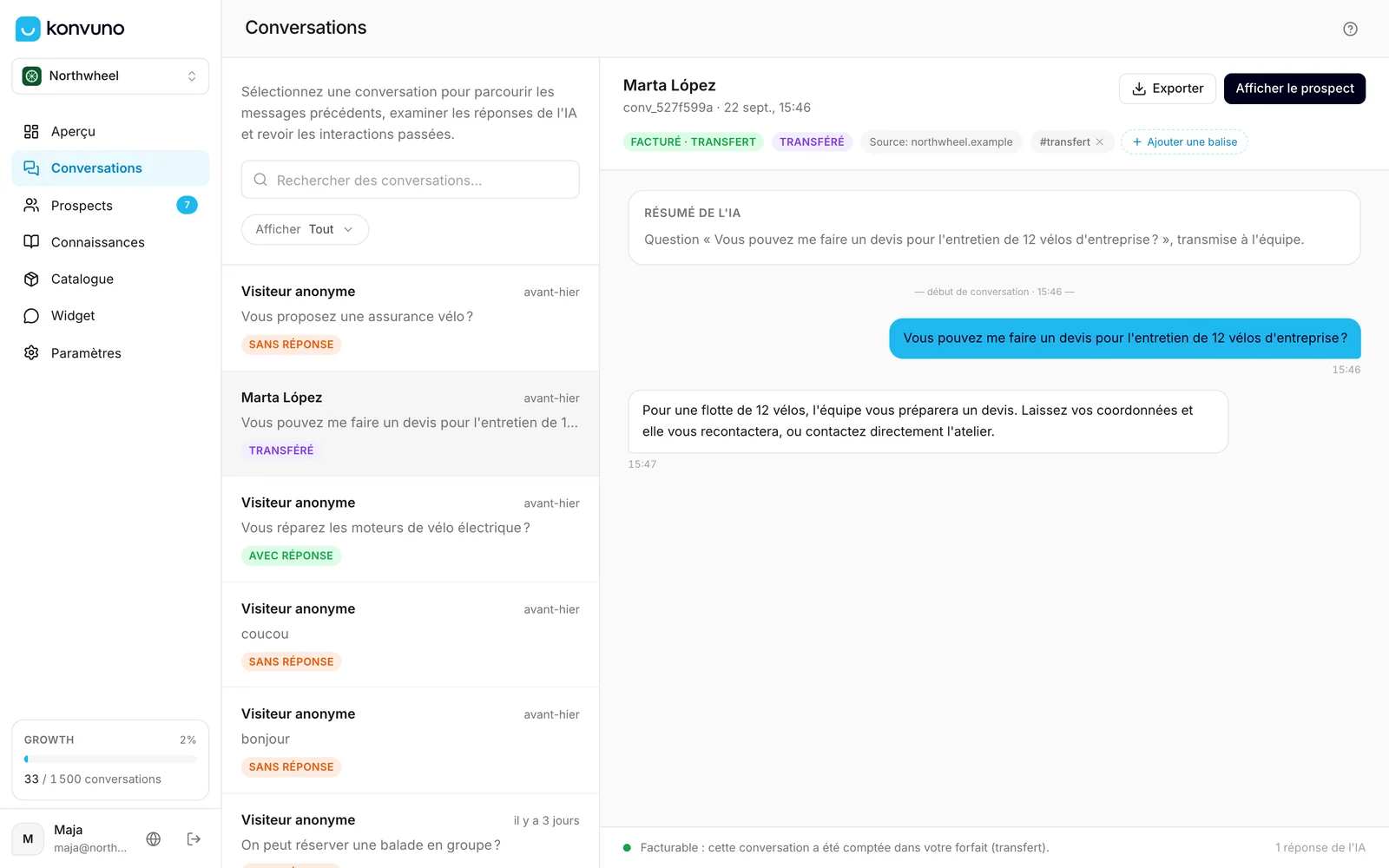
Task: Open the balade en groupe conversation
Action: pos(410,832)
